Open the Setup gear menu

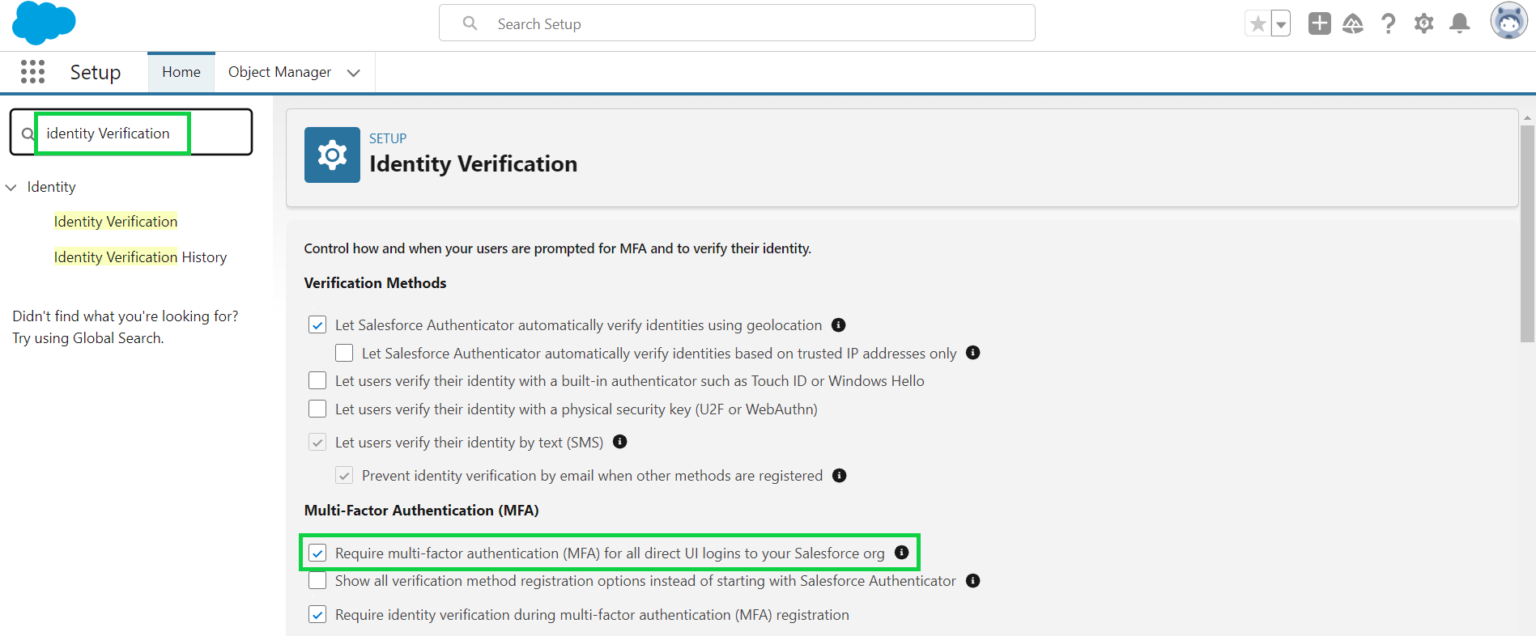1423,23
